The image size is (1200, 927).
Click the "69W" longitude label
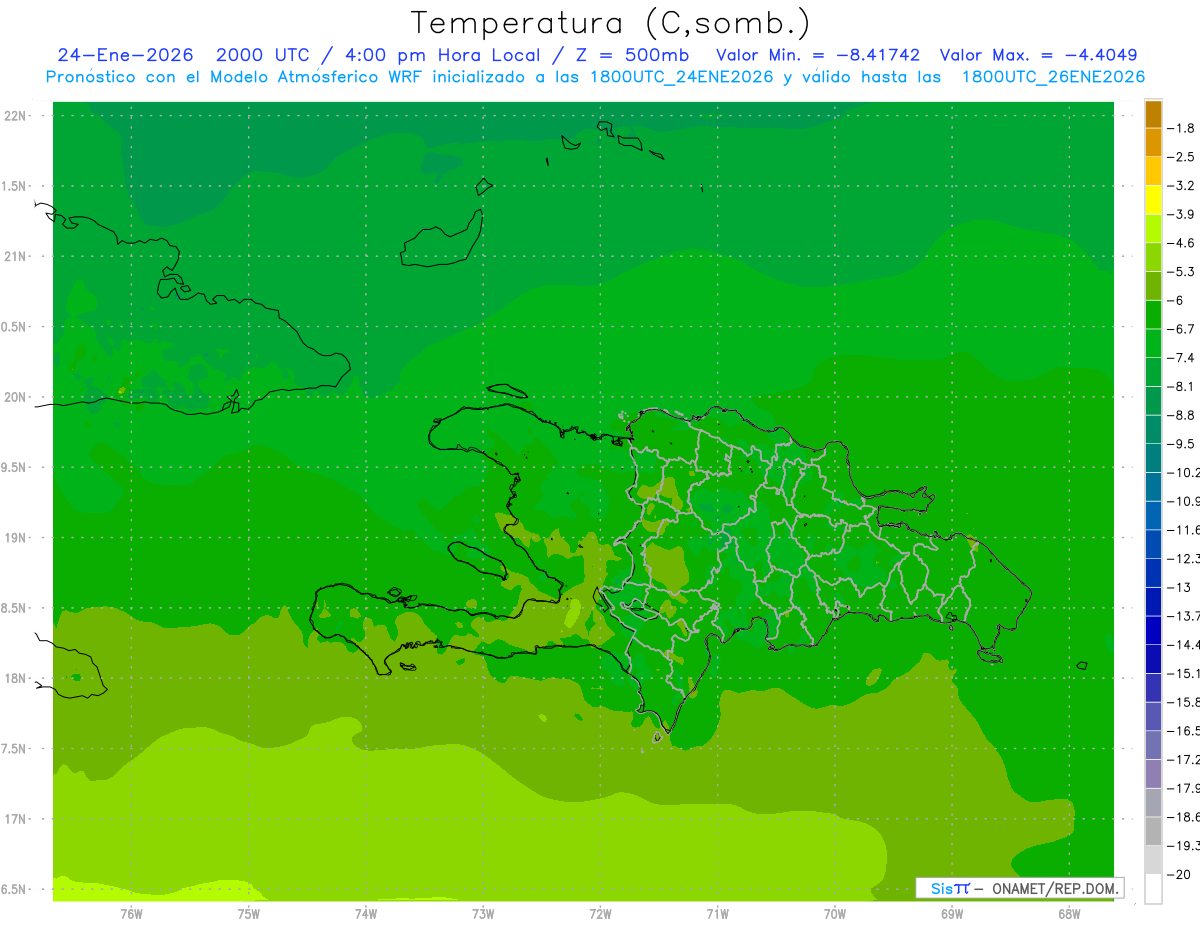click(952, 914)
